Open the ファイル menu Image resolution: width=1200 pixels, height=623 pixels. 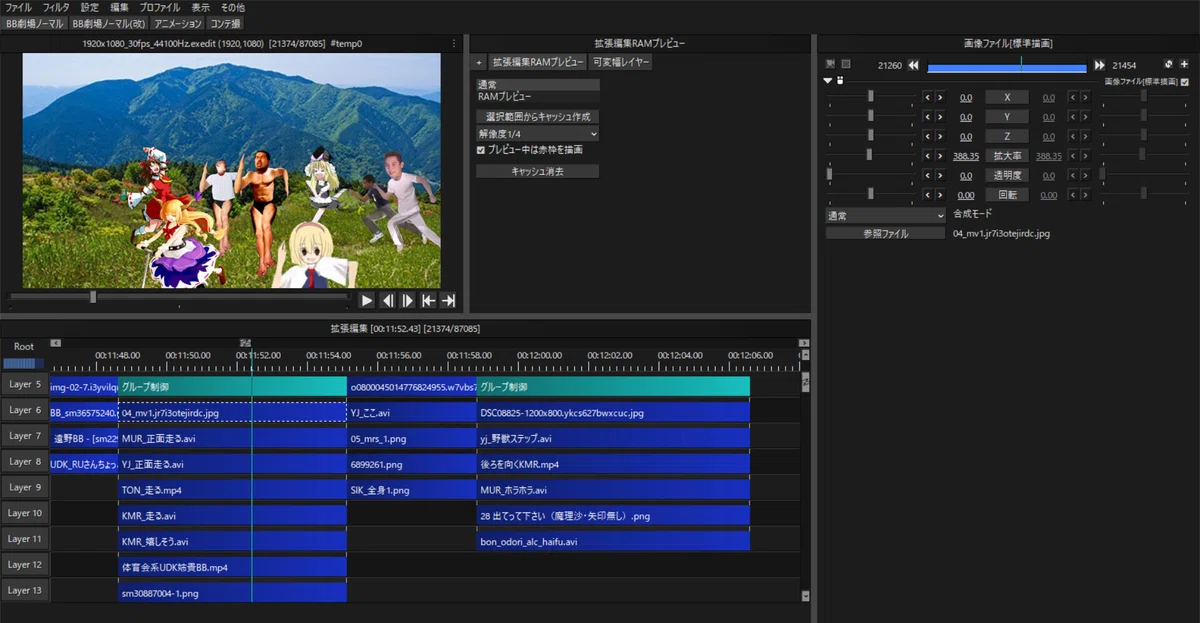19,7
